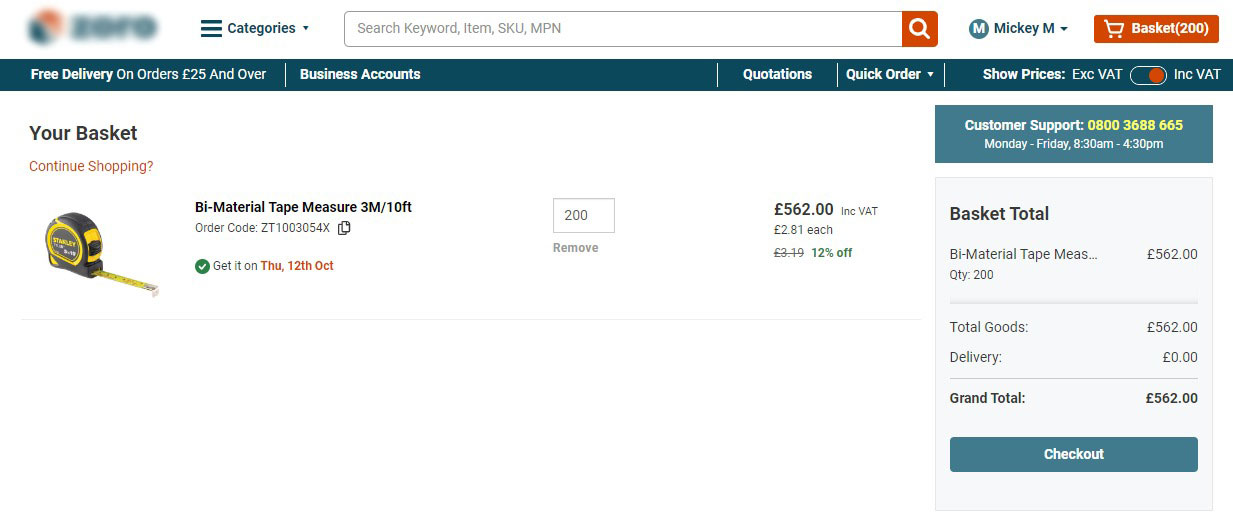Viewport: 1233px width, 527px height.
Task: Click 'Show Prices:' label
Action: click(x=1024, y=74)
